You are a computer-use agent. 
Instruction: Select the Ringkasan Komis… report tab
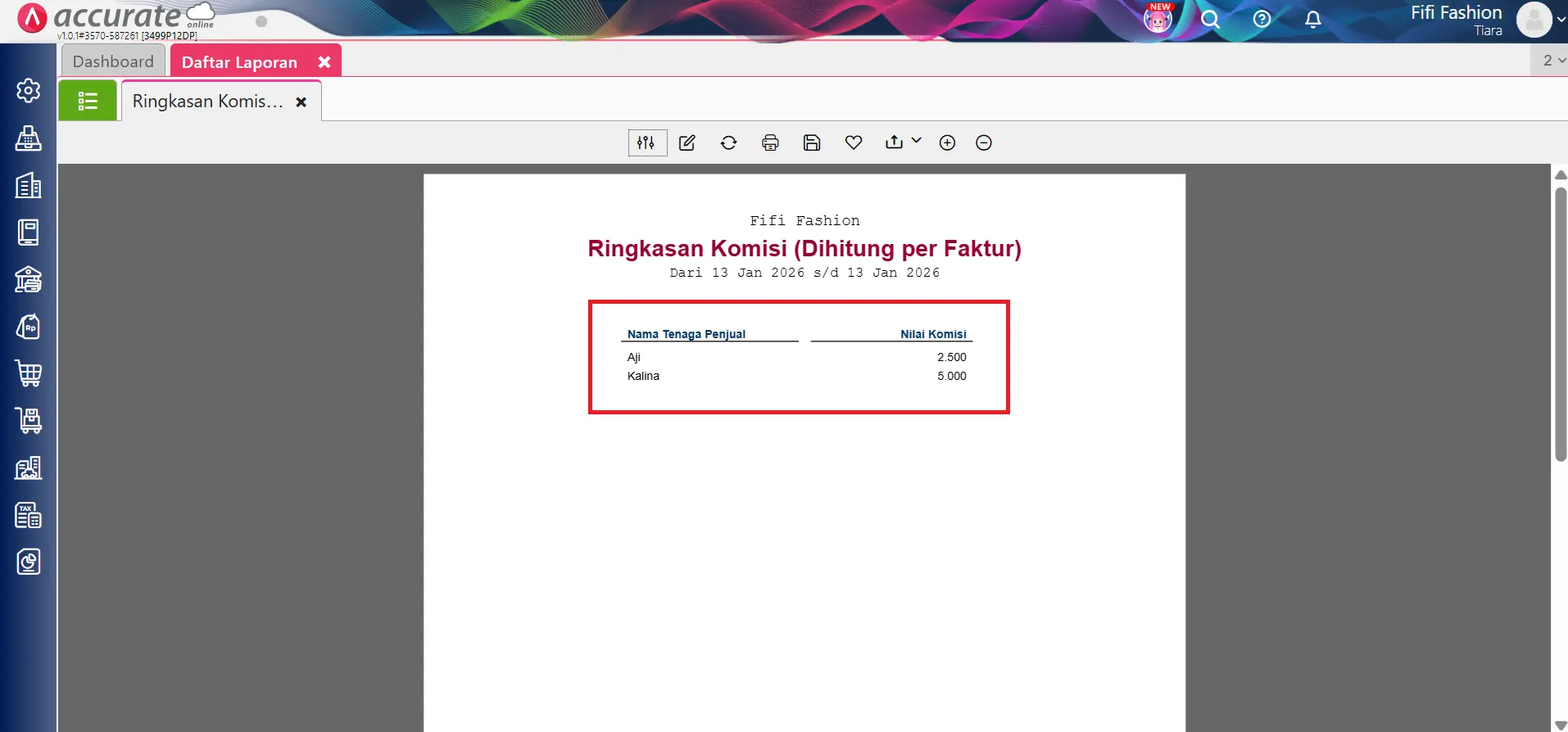click(x=208, y=101)
